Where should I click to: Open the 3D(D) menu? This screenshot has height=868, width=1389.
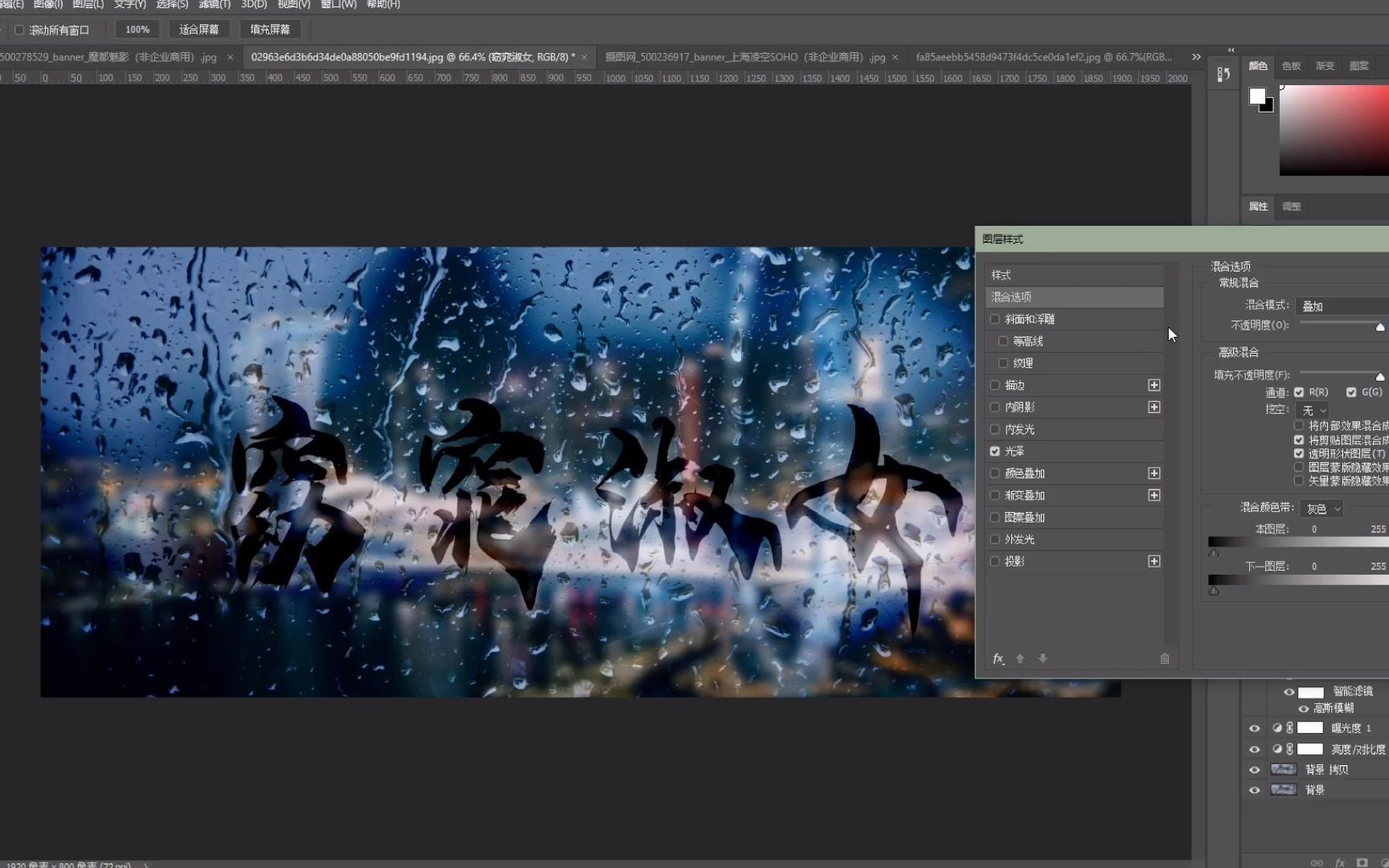pyautogui.click(x=254, y=5)
